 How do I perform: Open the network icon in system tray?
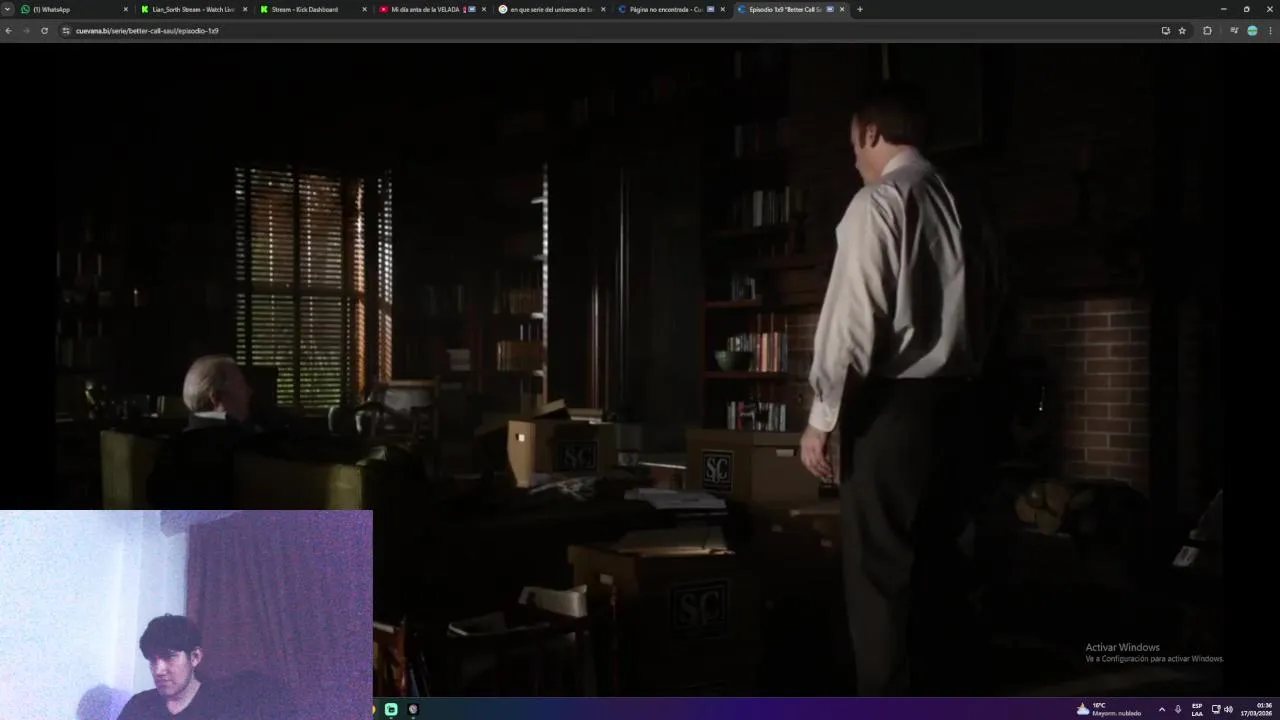coord(1216,709)
